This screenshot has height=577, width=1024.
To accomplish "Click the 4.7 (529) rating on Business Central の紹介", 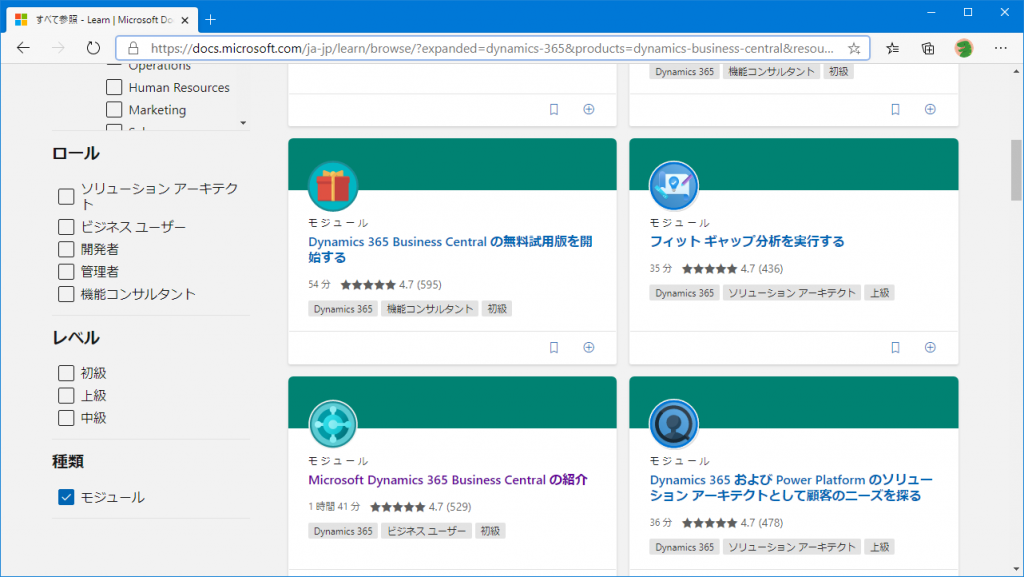I will coord(421,507).
